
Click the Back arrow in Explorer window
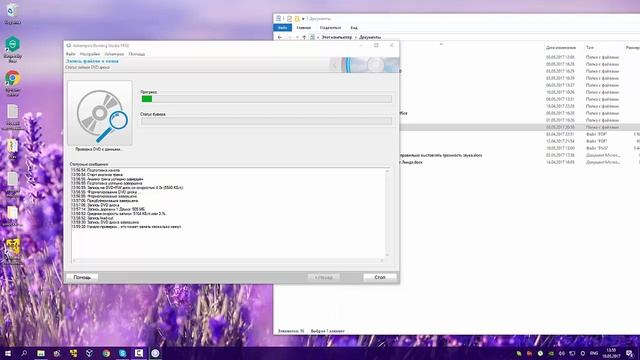(x=280, y=37)
